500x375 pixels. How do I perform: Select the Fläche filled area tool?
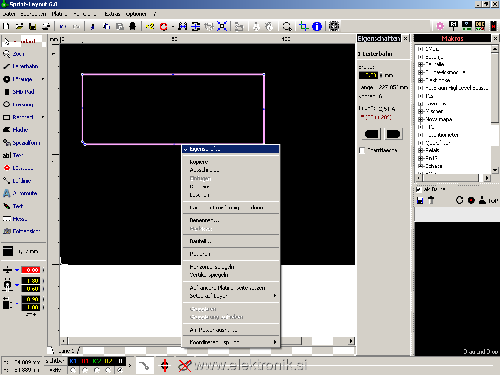pyautogui.click(x=15, y=130)
